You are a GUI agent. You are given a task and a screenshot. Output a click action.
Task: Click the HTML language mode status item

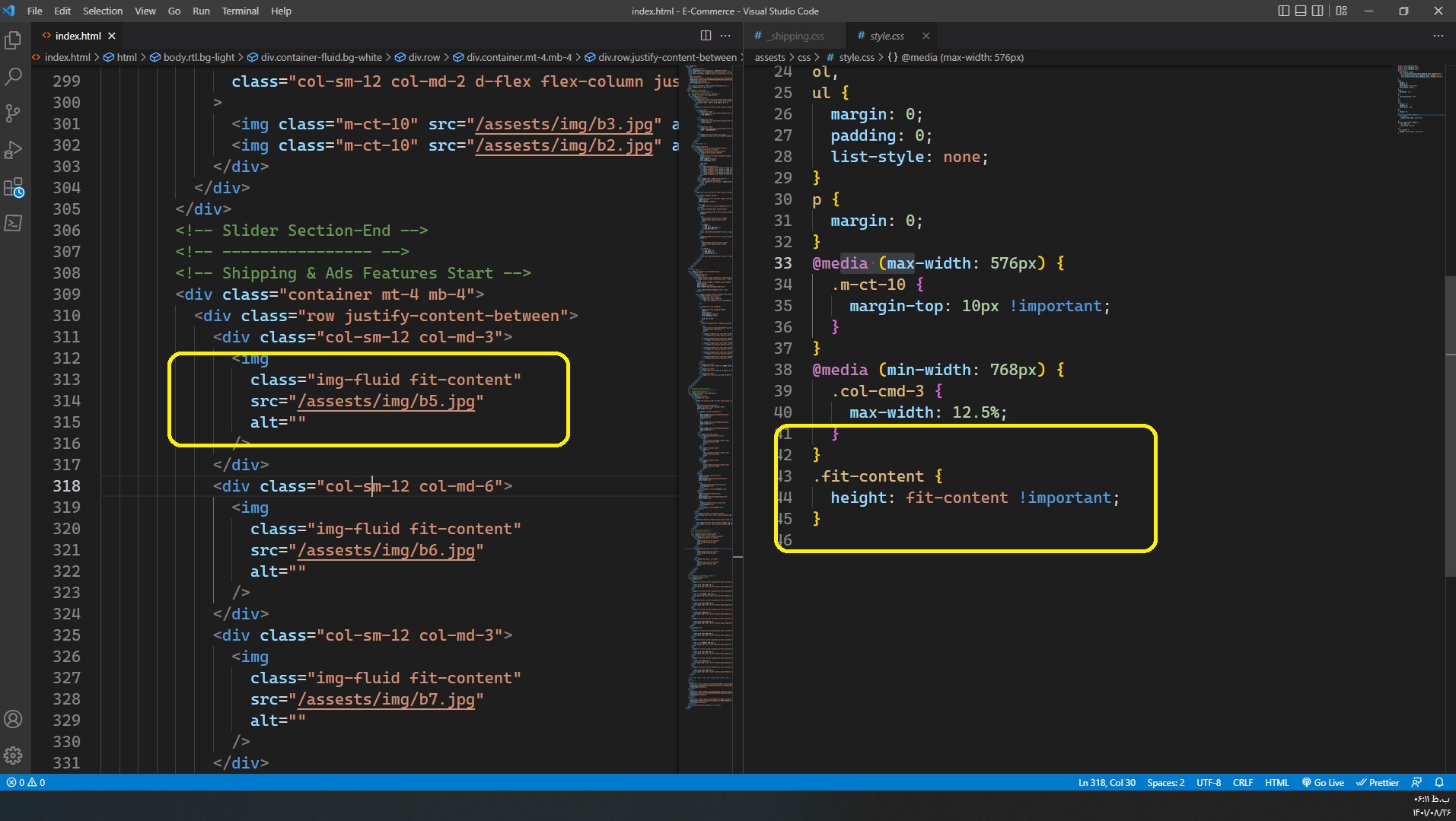pos(1277,782)
